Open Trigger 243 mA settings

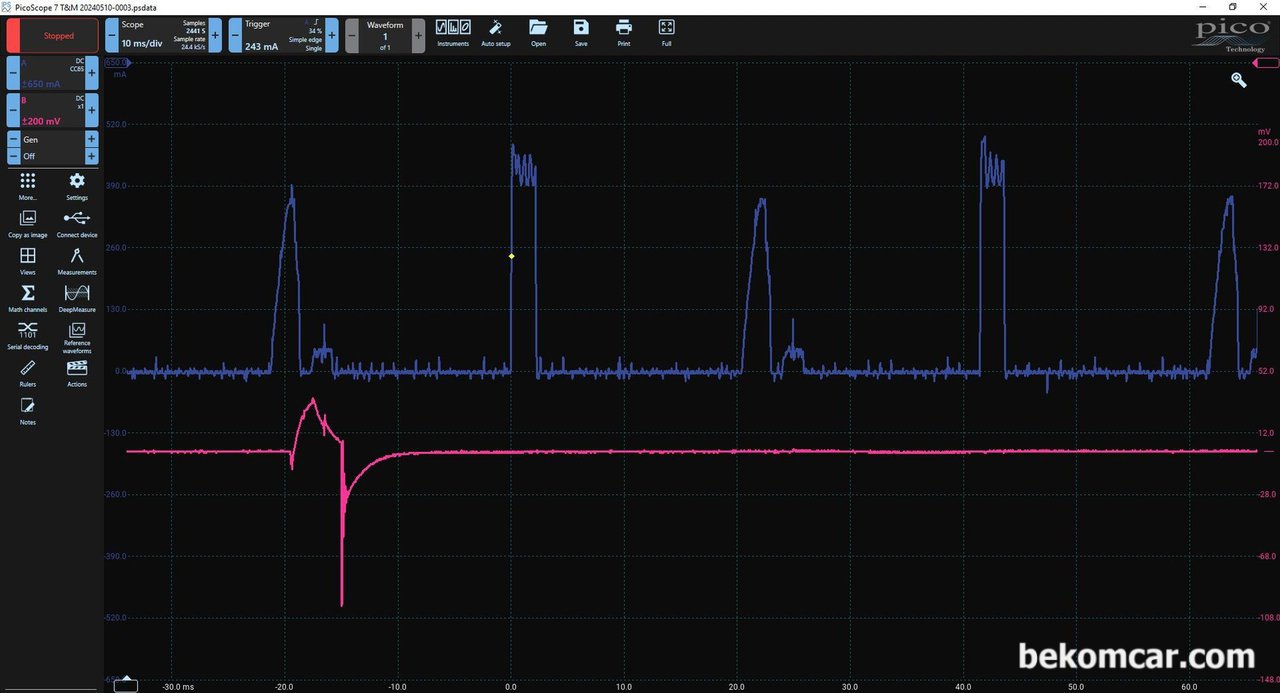pos(283,35)
